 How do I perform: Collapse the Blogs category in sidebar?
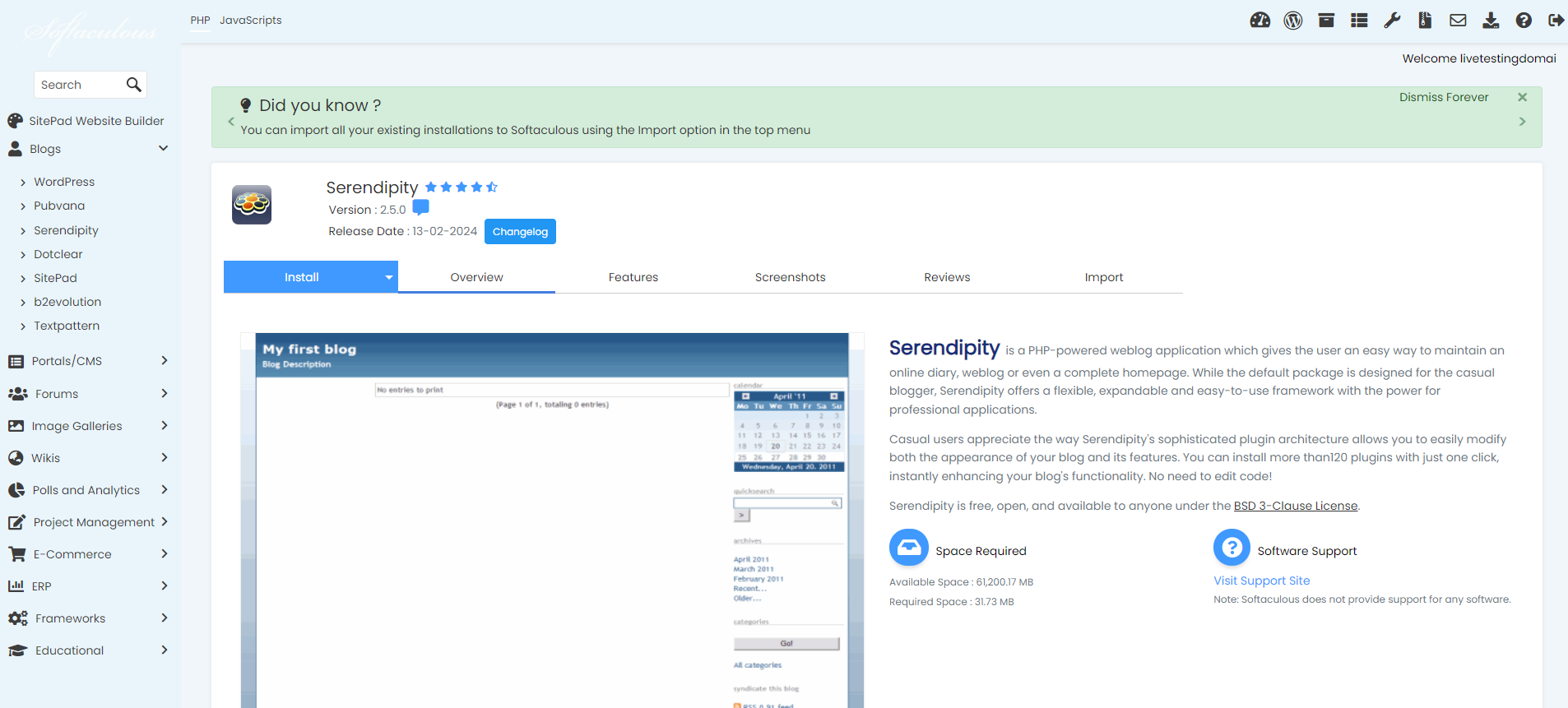pos(163,149)
